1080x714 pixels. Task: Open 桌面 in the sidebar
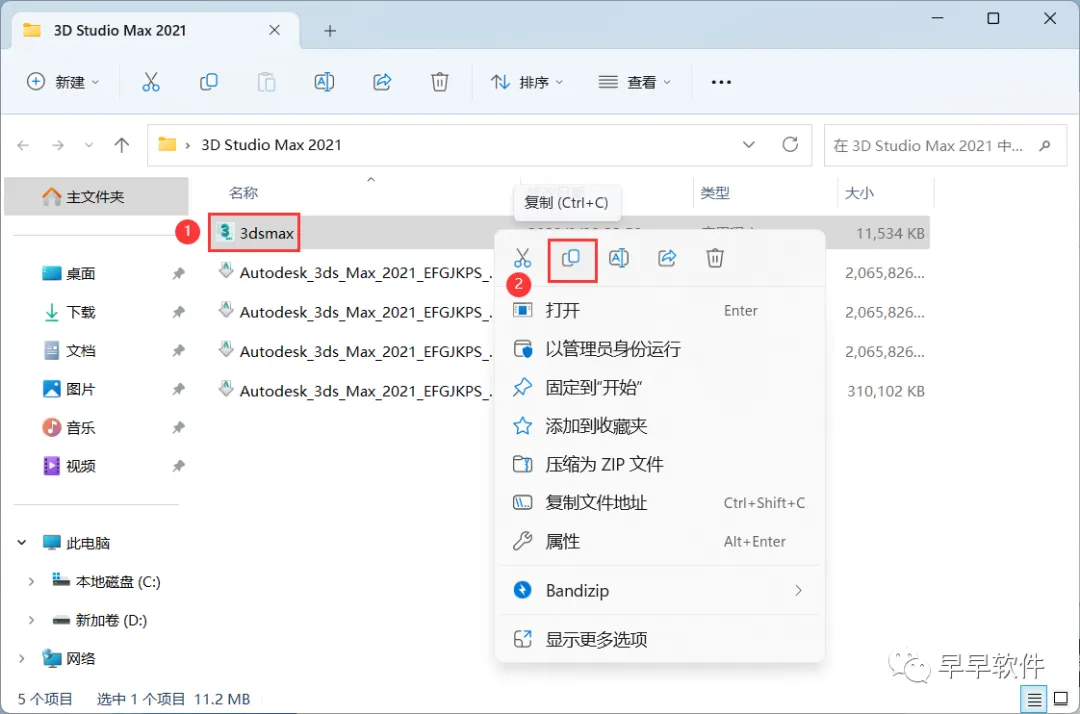pyautogui.click(x=81, y=274)
